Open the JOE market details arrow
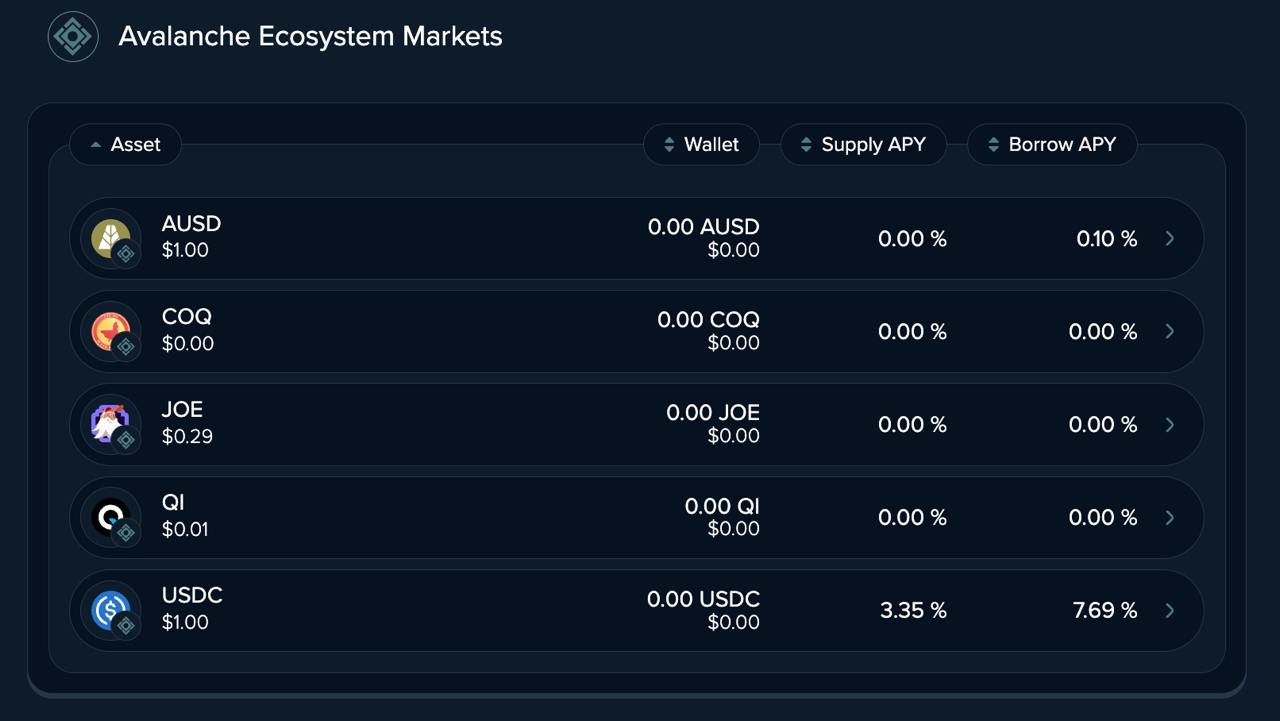1280x721 pixels. click(1170, 425)
